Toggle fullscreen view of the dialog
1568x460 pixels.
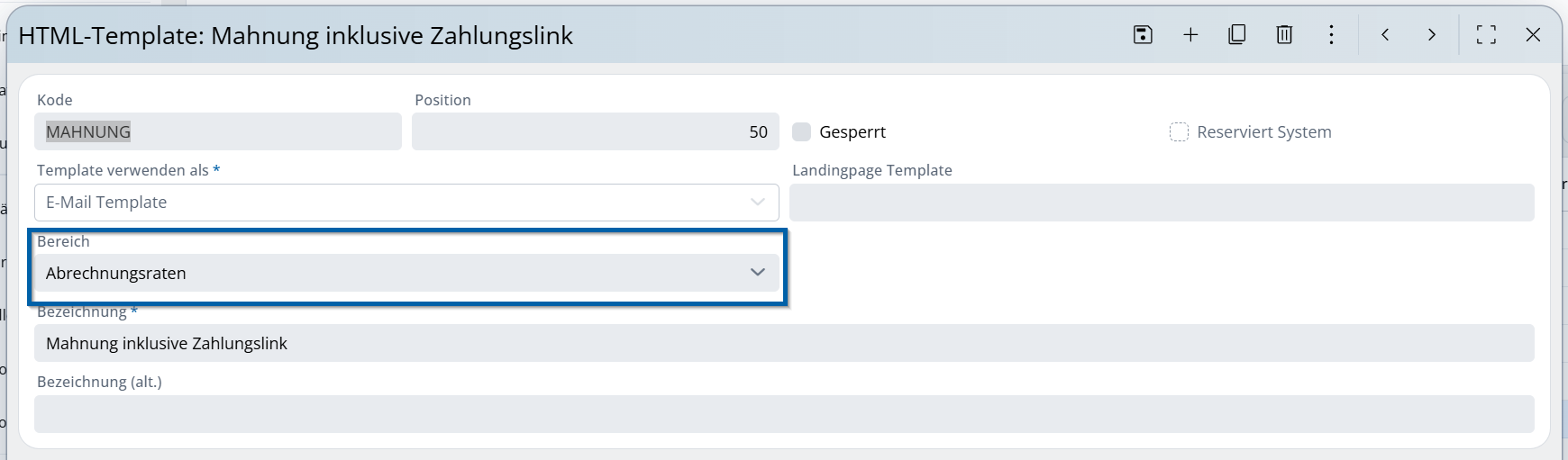(x=1486, y=35)
